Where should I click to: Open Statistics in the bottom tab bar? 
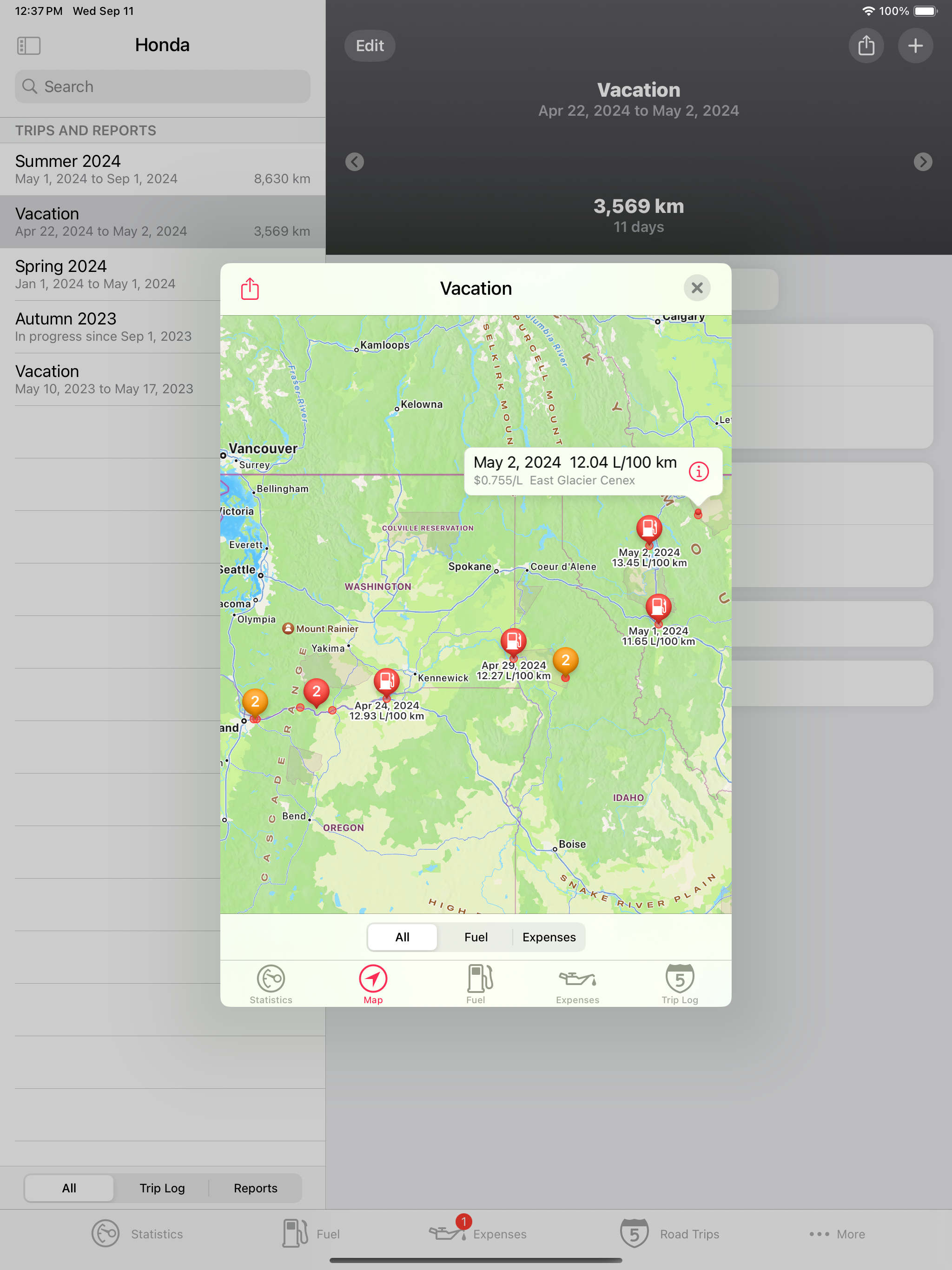pyautogui.click(x=137, y=1234)
